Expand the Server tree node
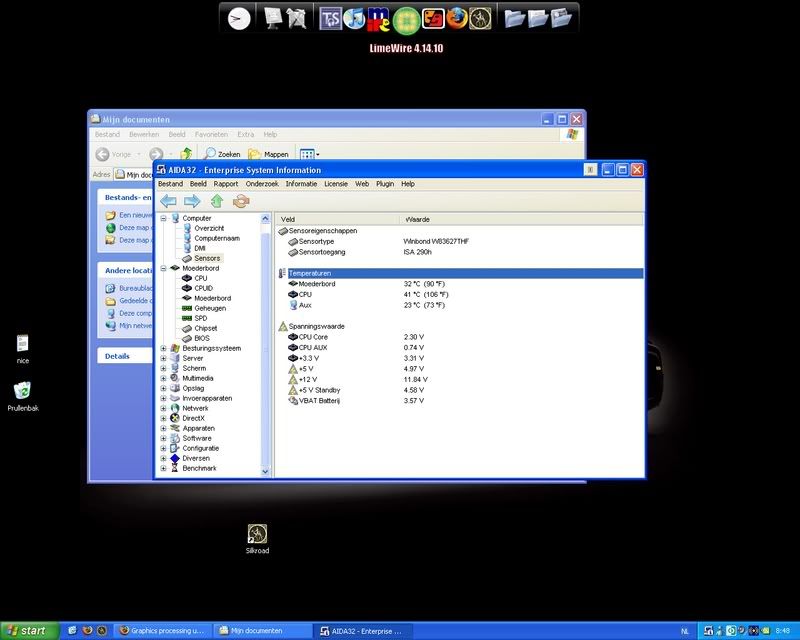800x640 pixels. click(x=164, y=358)
